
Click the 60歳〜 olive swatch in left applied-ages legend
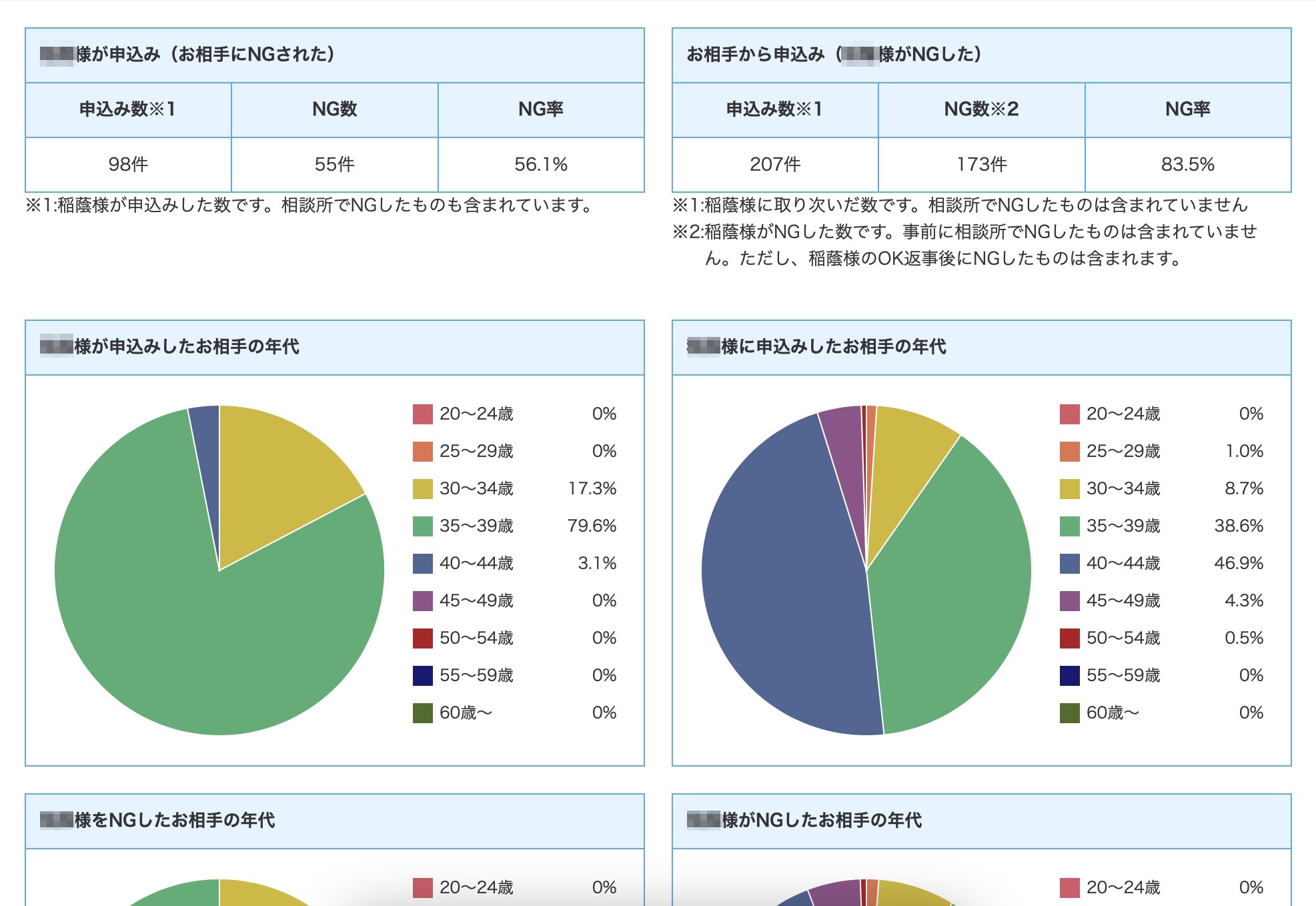pos(423,713)
